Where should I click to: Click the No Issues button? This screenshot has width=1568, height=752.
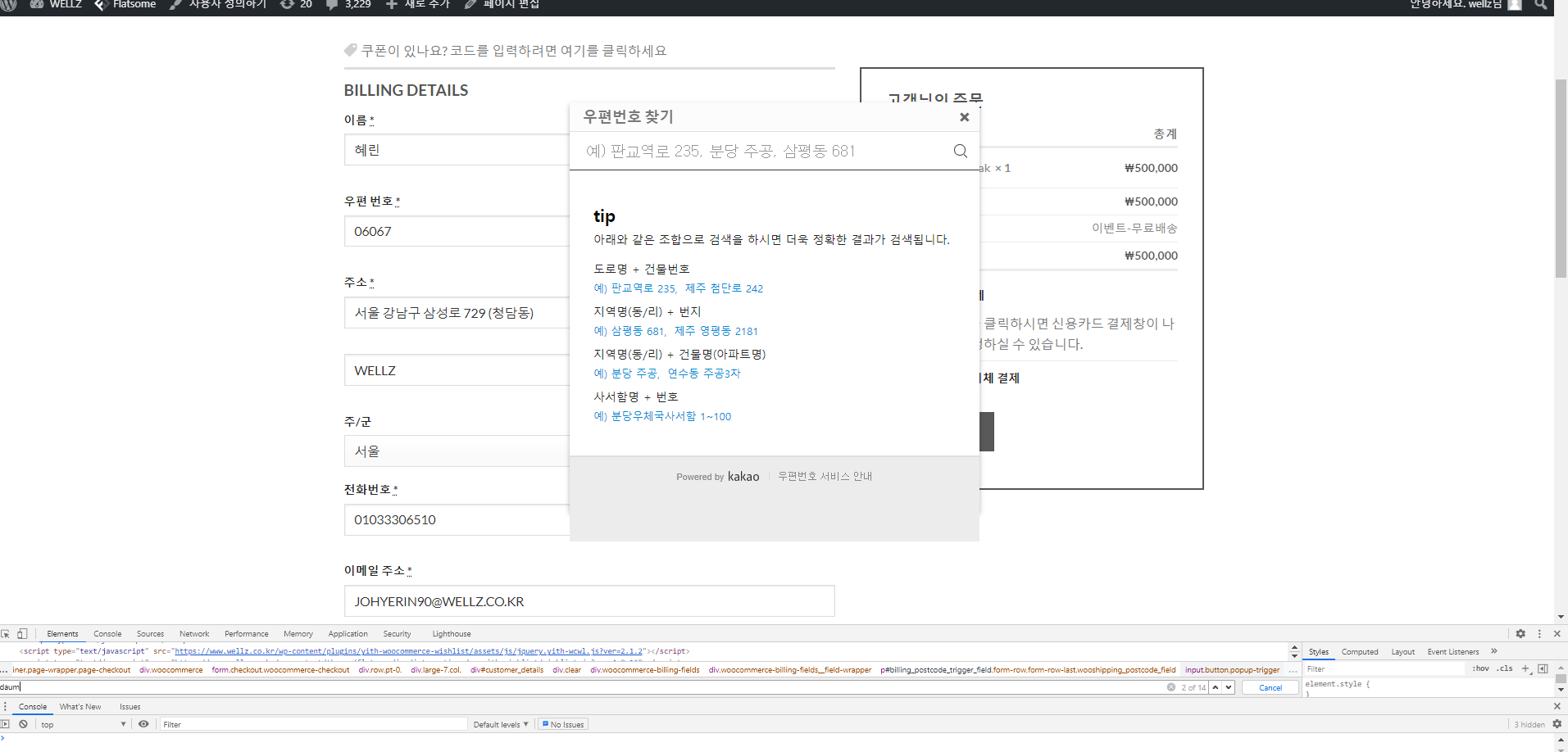click(563, 724)
